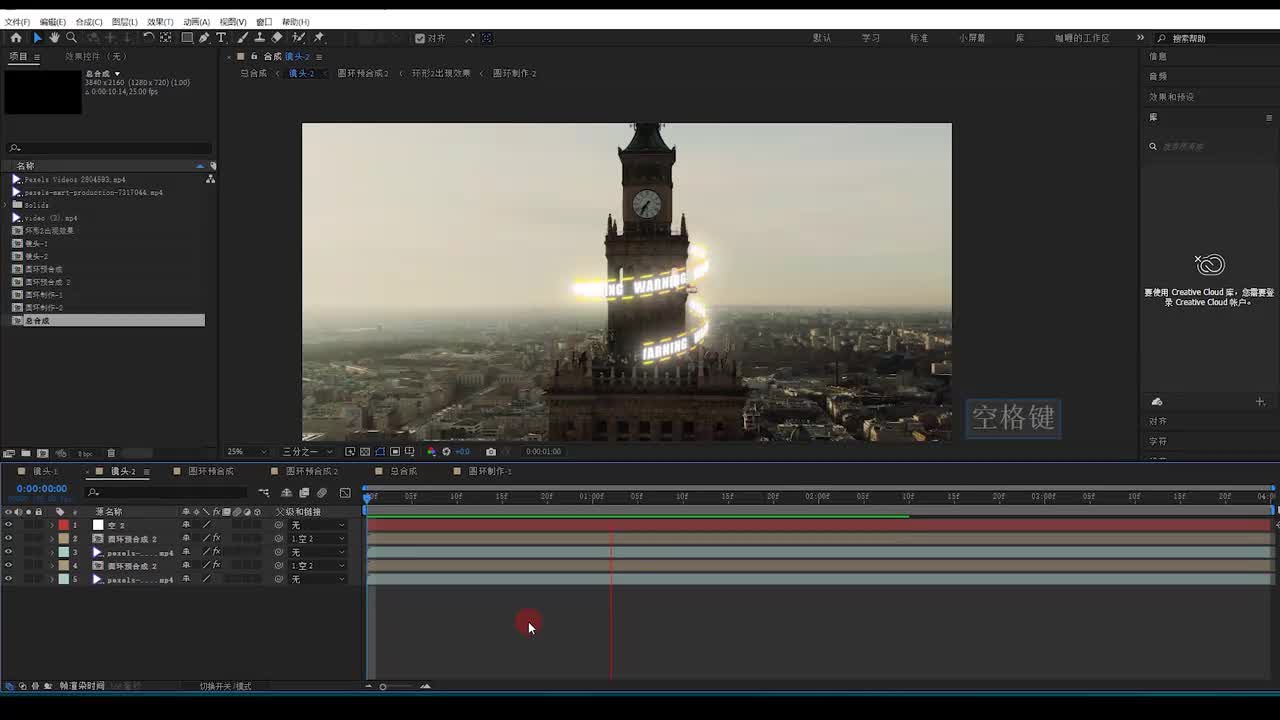Click the Home icon in toolbar
Screen dimensions: 1280x720
[x=16, y=38]
